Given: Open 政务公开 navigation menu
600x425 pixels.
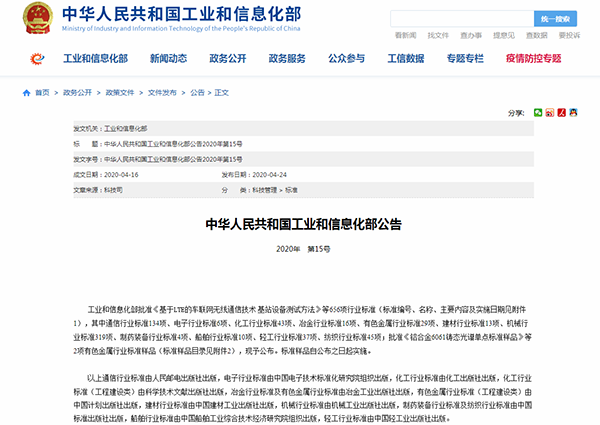Looking at the screenshot, I should pos(228,59).
